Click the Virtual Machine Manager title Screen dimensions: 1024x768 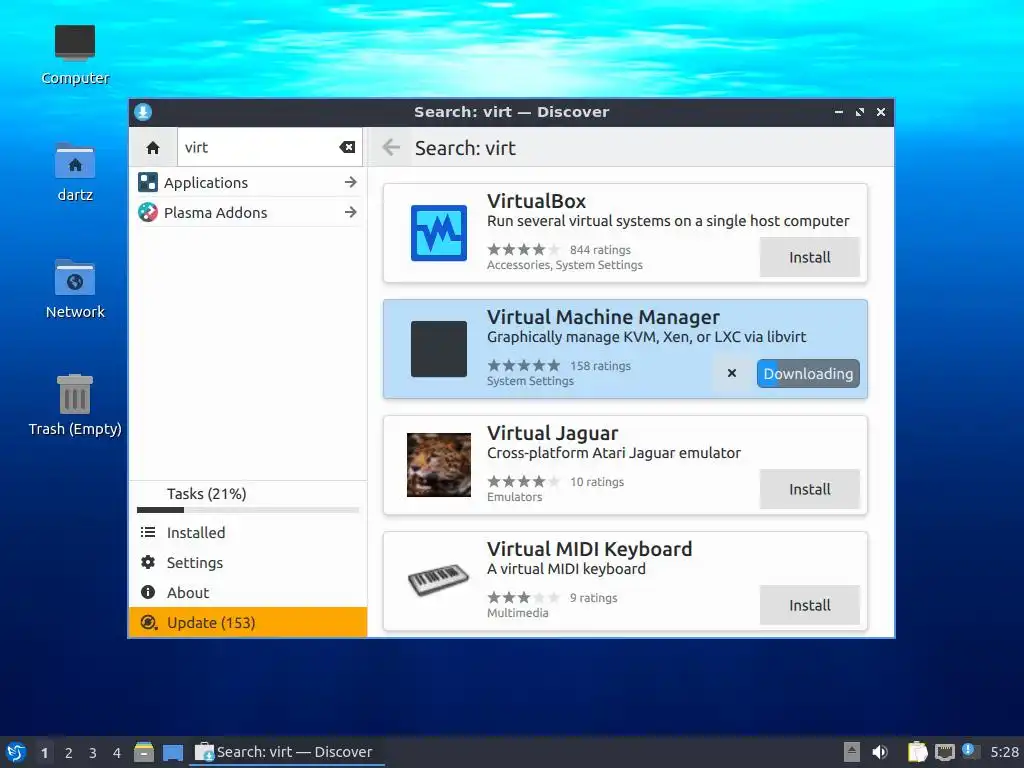click(603, 317)
